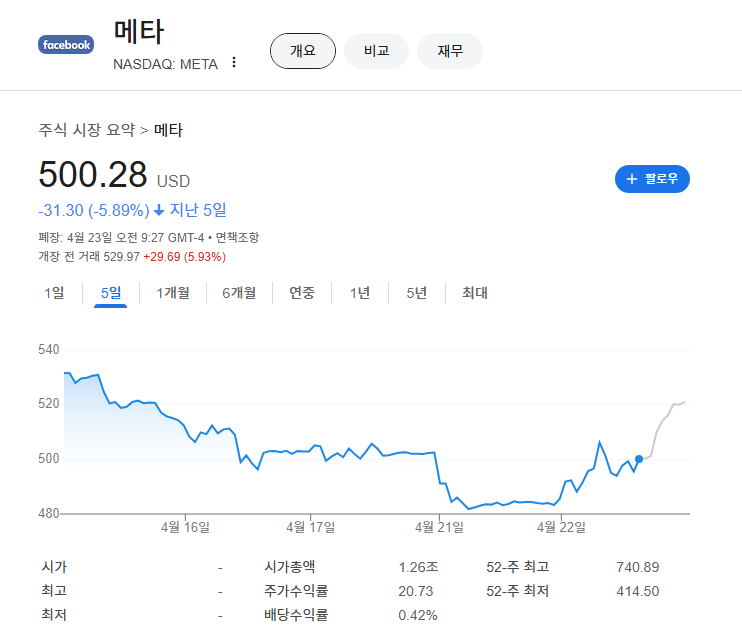
Task: Click the 414.50 value
Action: 637,591
